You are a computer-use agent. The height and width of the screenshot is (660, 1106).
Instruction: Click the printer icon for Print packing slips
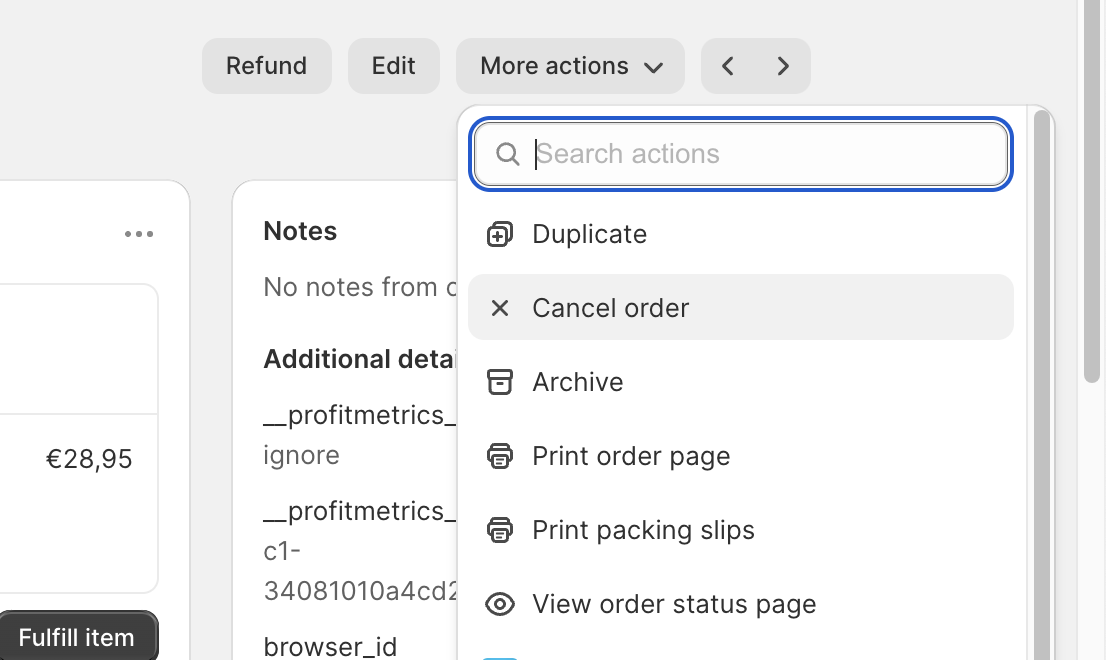coord(499,530)
